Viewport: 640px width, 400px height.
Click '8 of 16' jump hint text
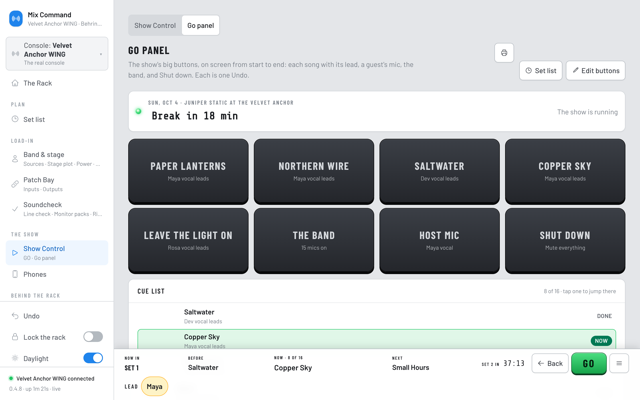click(580, 291)
